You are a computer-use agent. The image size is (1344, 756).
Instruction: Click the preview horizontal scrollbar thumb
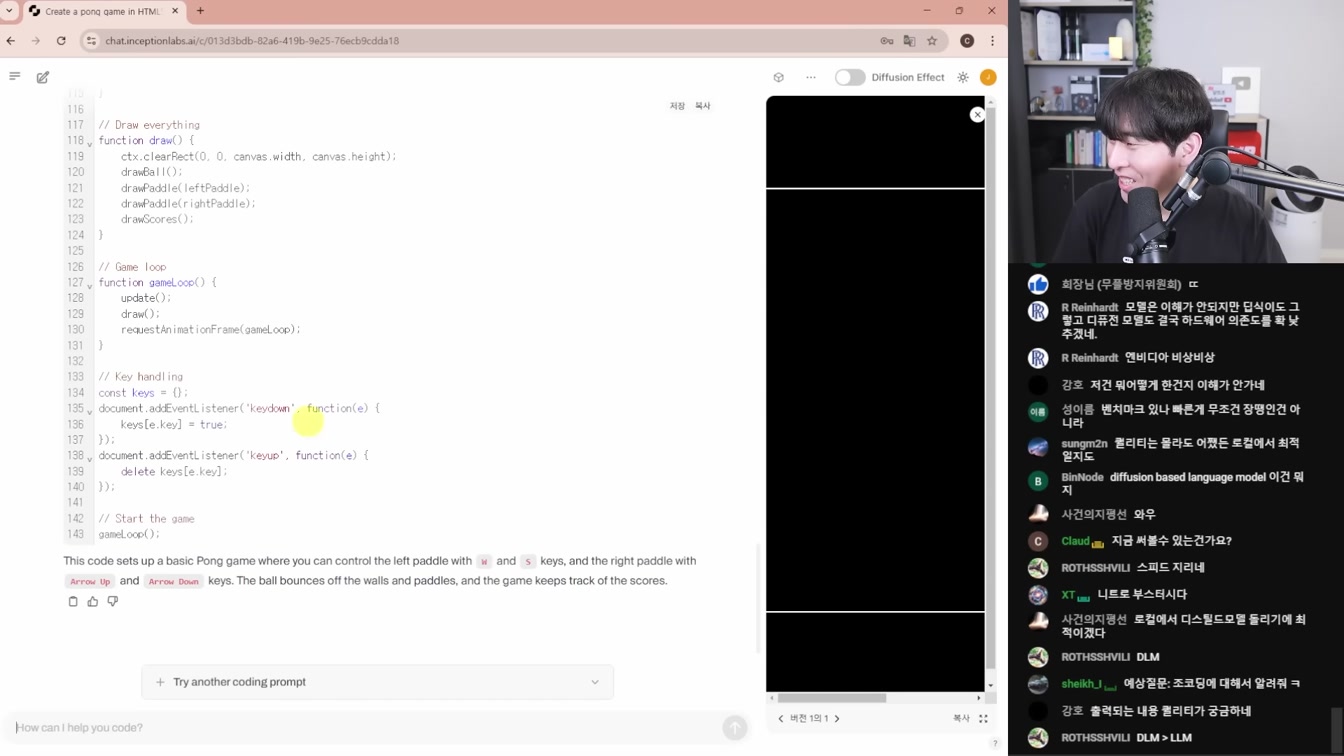point(832,698)
